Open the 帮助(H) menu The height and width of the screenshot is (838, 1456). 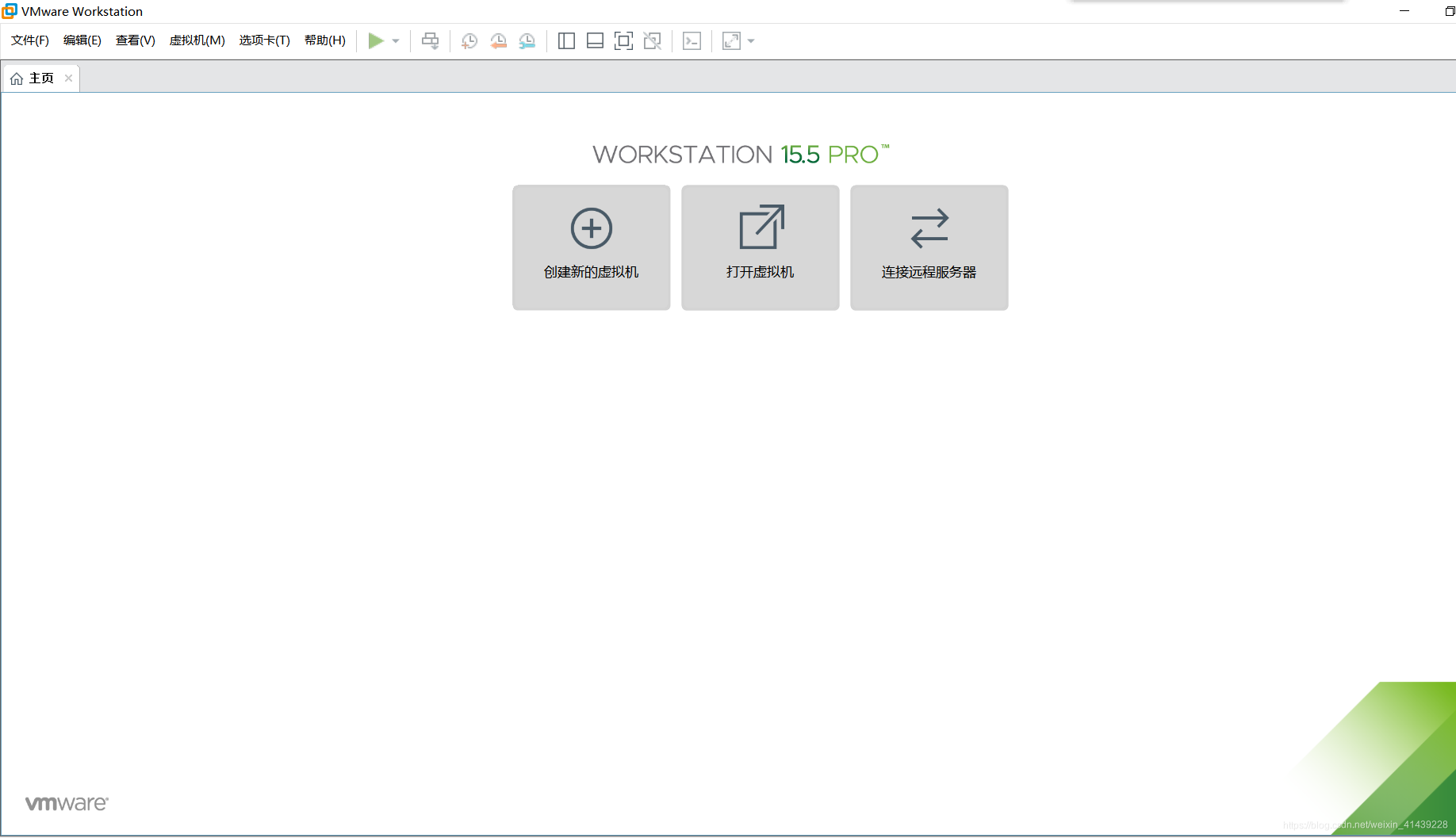tap(325, 40)
